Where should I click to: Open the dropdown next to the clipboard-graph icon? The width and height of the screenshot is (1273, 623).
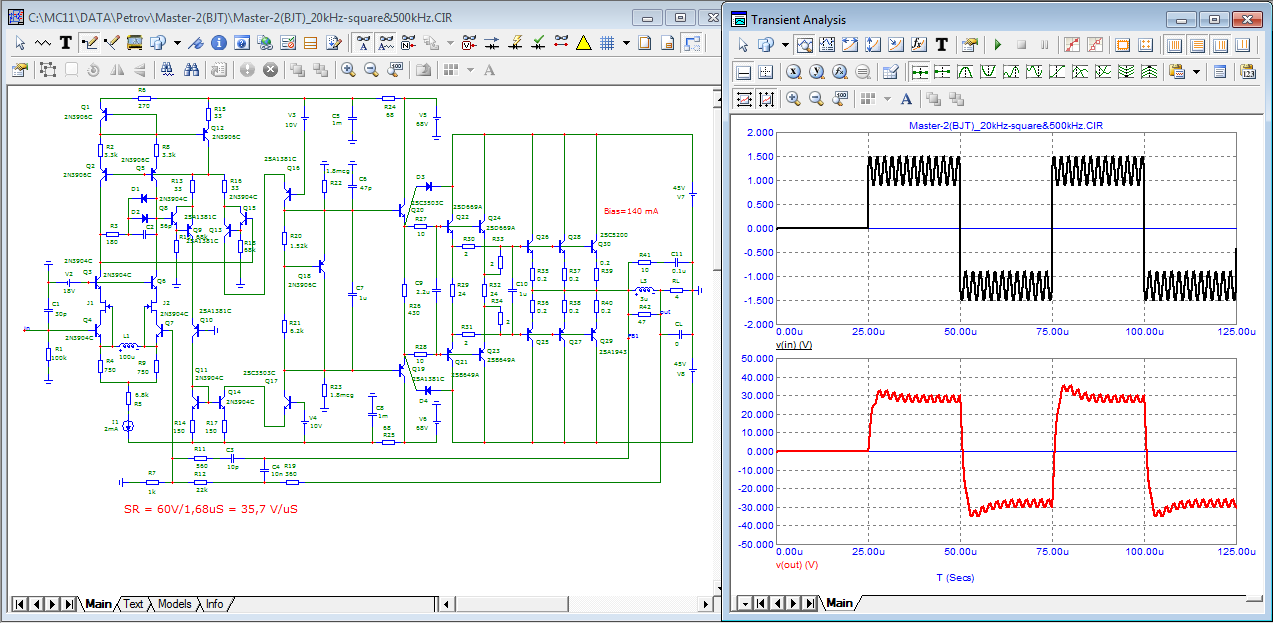(1197, 72)
